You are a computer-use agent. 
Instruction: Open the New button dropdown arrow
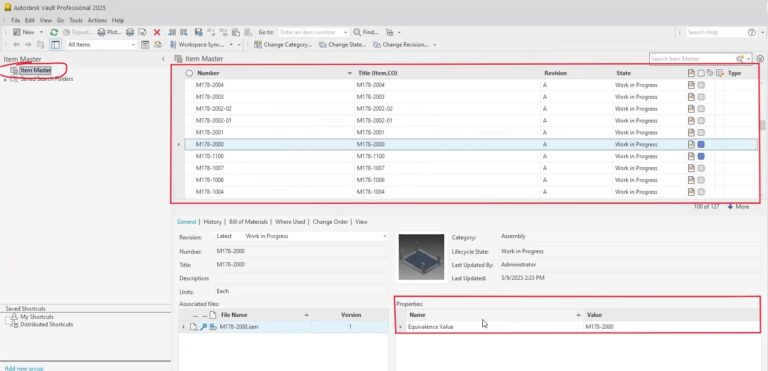tap(41, 32)
